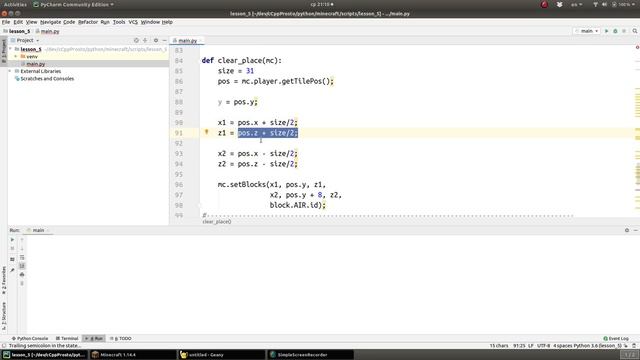Open the File menu
640x360 pixels.
coord(6,22)
